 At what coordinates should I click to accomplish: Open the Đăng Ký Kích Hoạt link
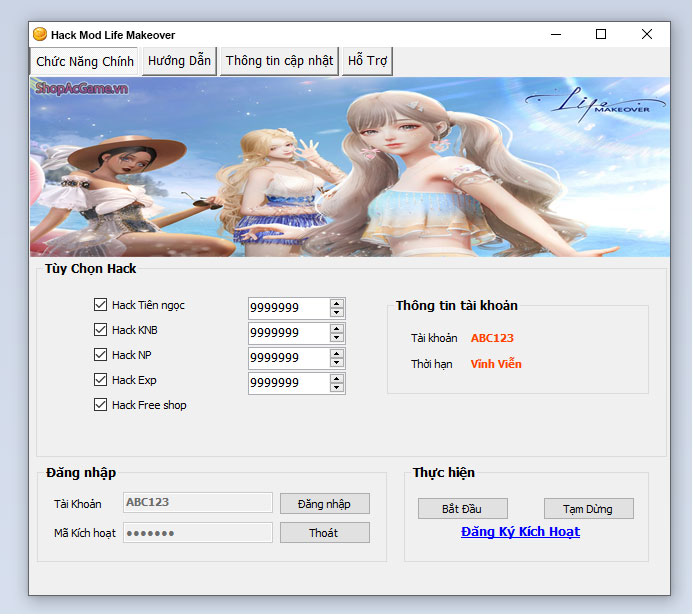click(x=520, y=532)
